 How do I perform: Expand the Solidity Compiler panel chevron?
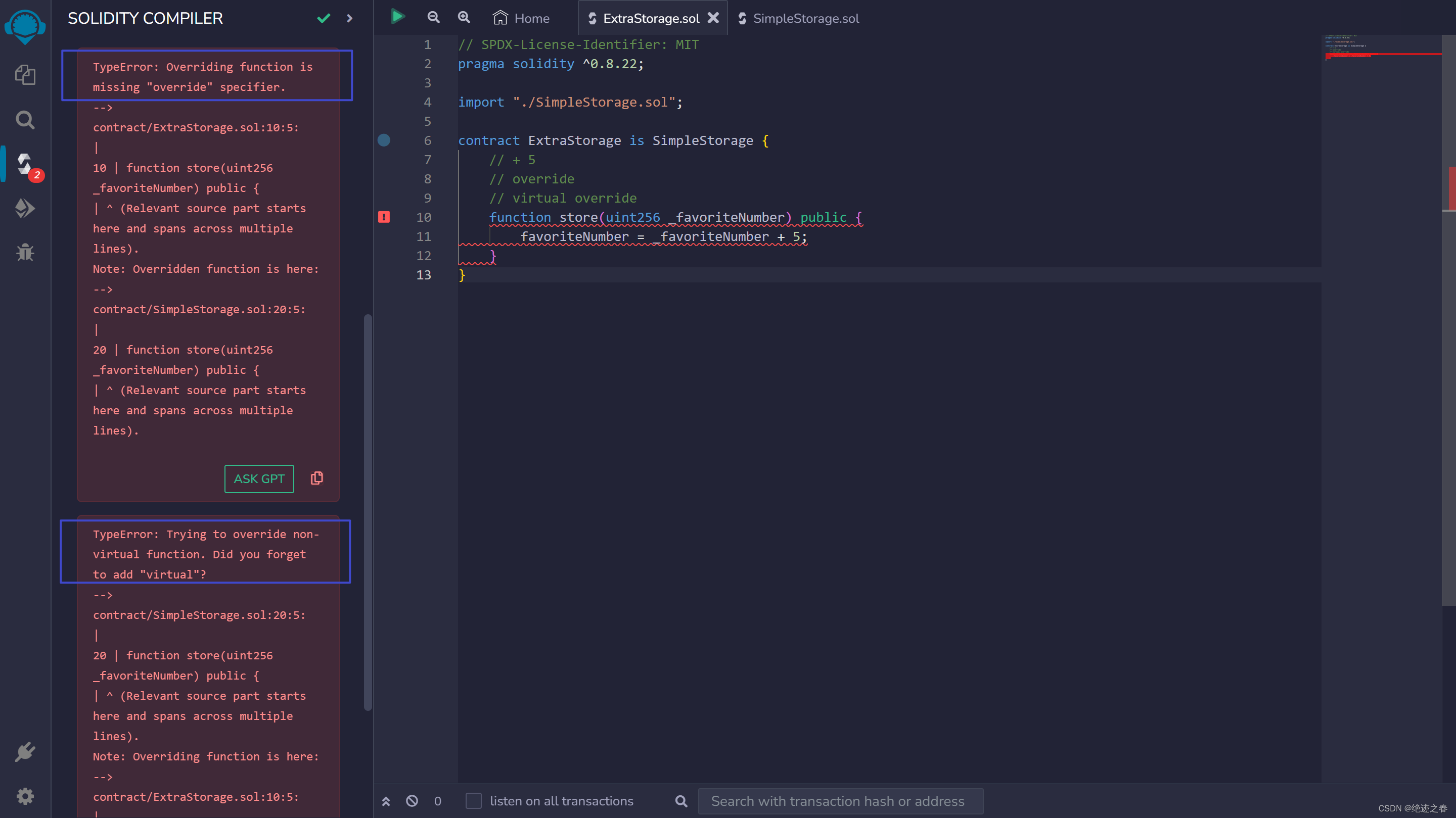coord(349,18)
